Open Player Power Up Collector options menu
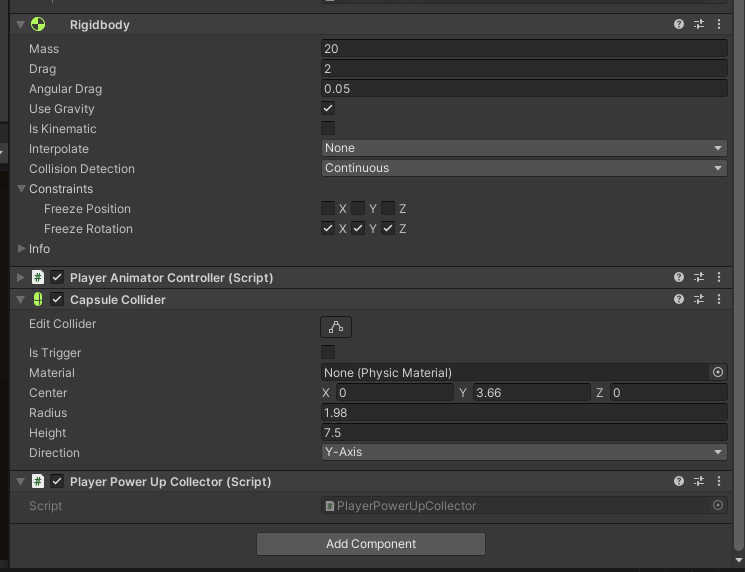 coord(718,482)
